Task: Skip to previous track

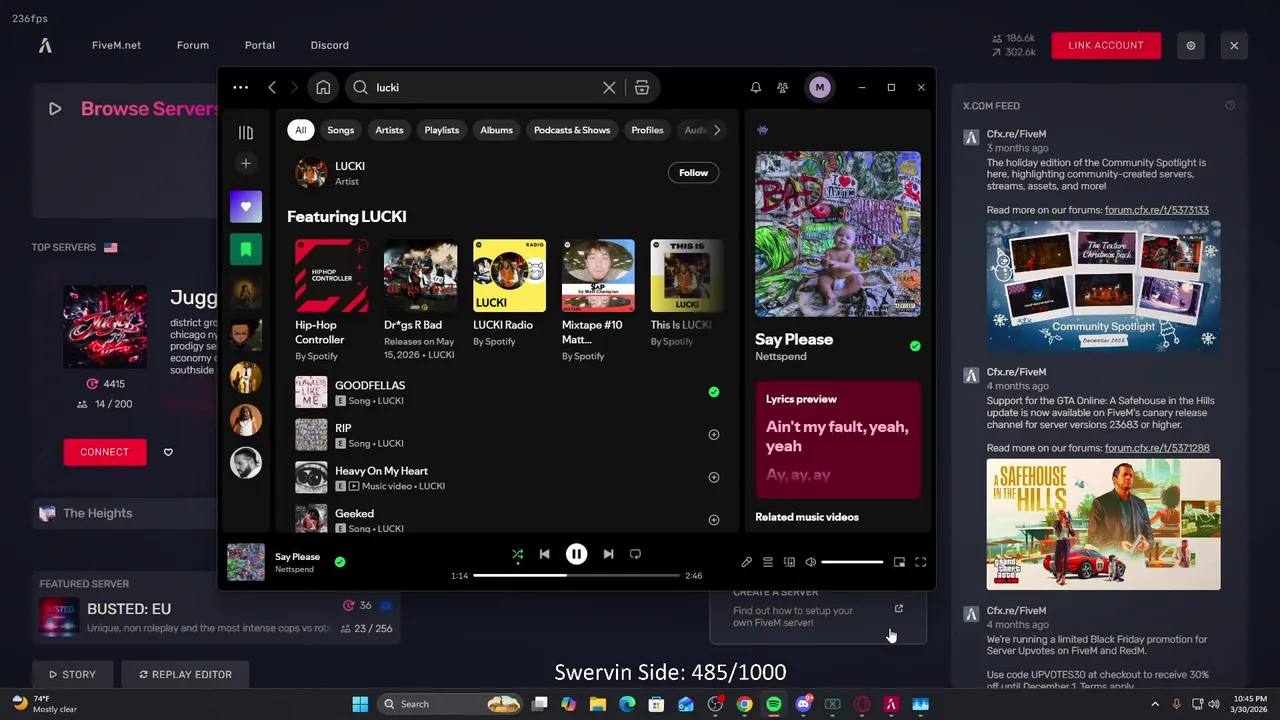Action: tap(544, 554)
